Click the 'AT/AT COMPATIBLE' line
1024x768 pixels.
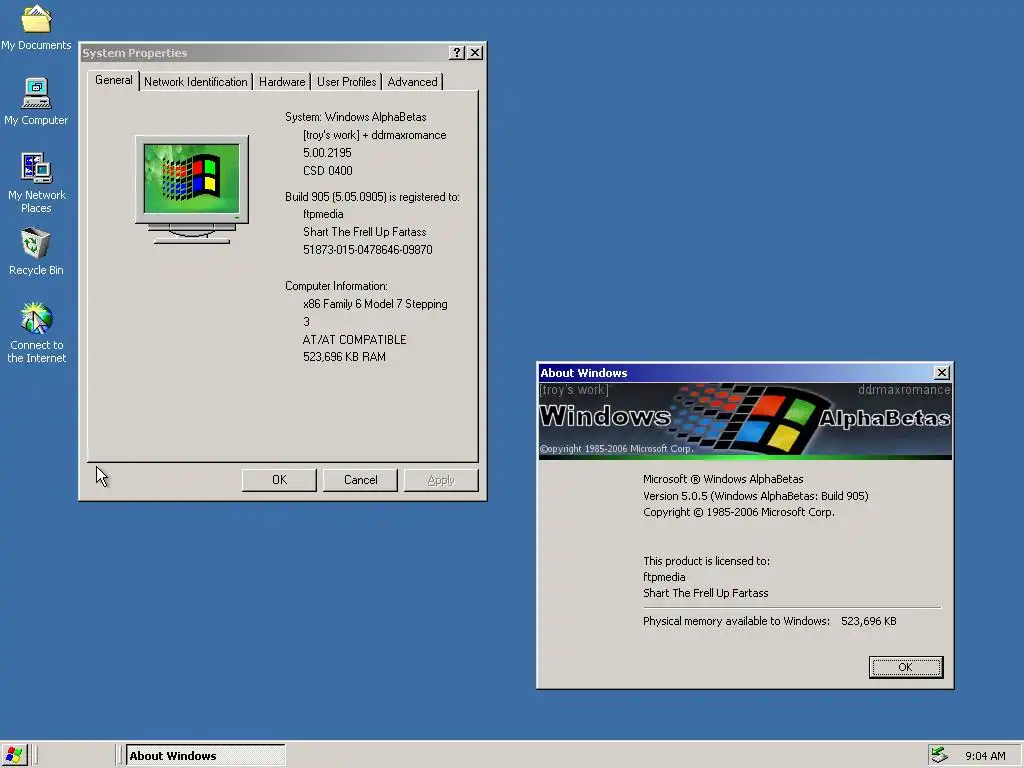pos(354,340)
